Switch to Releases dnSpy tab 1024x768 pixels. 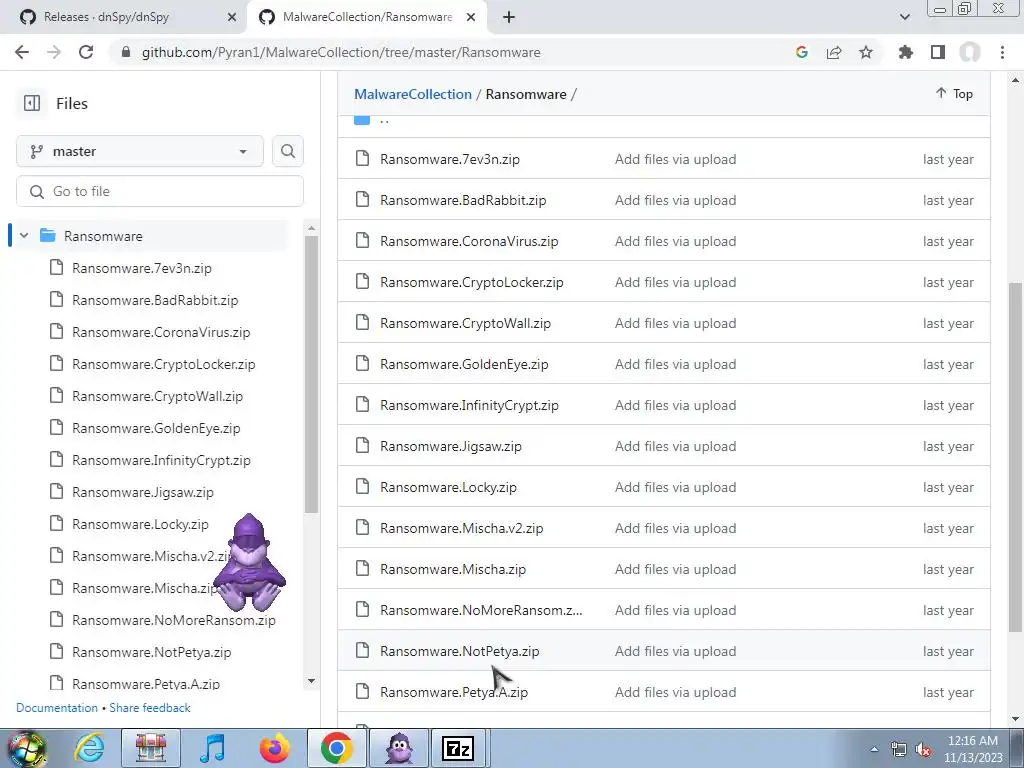pos(124,18)
